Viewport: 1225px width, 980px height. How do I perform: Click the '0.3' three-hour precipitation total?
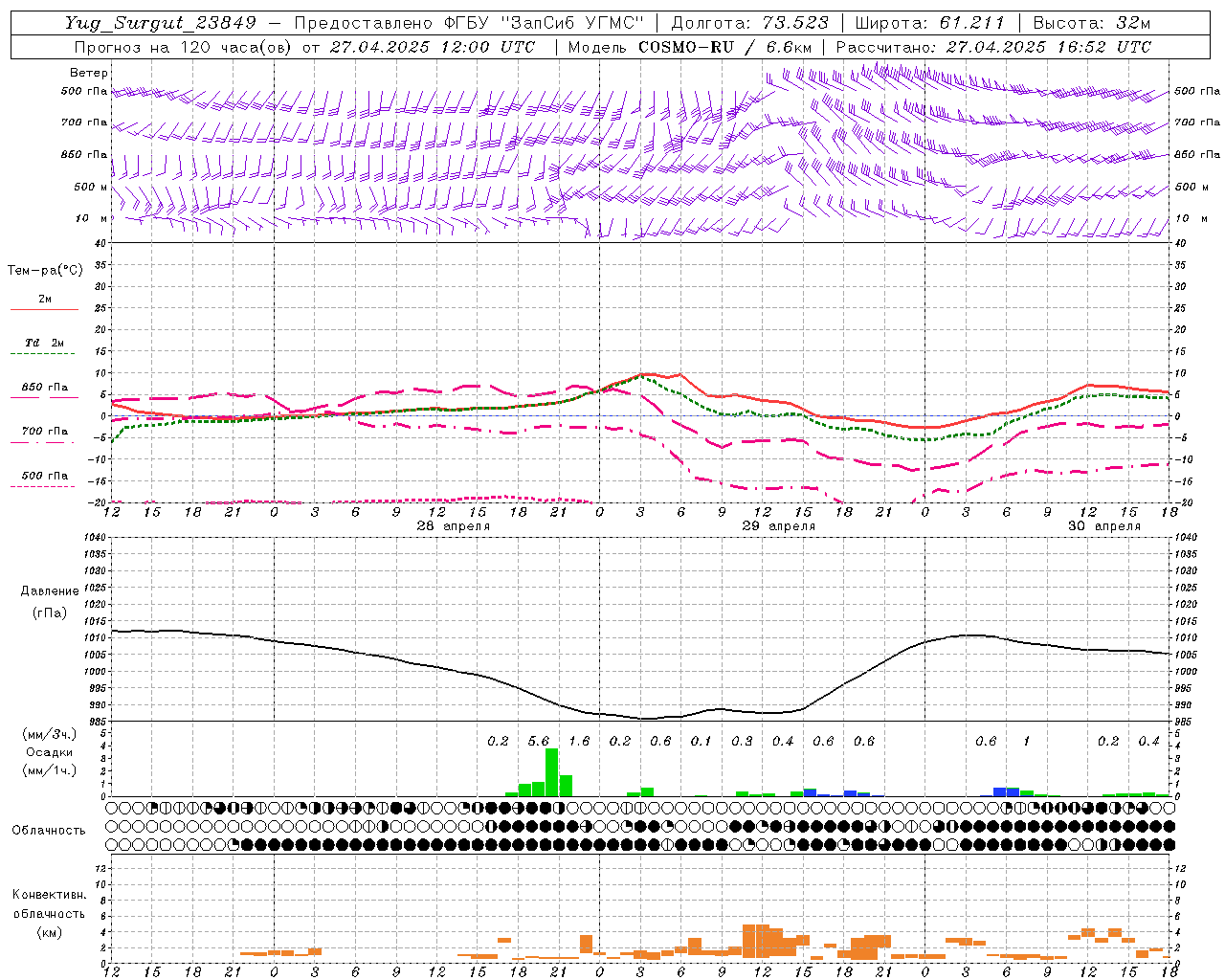tap(742, 742)
